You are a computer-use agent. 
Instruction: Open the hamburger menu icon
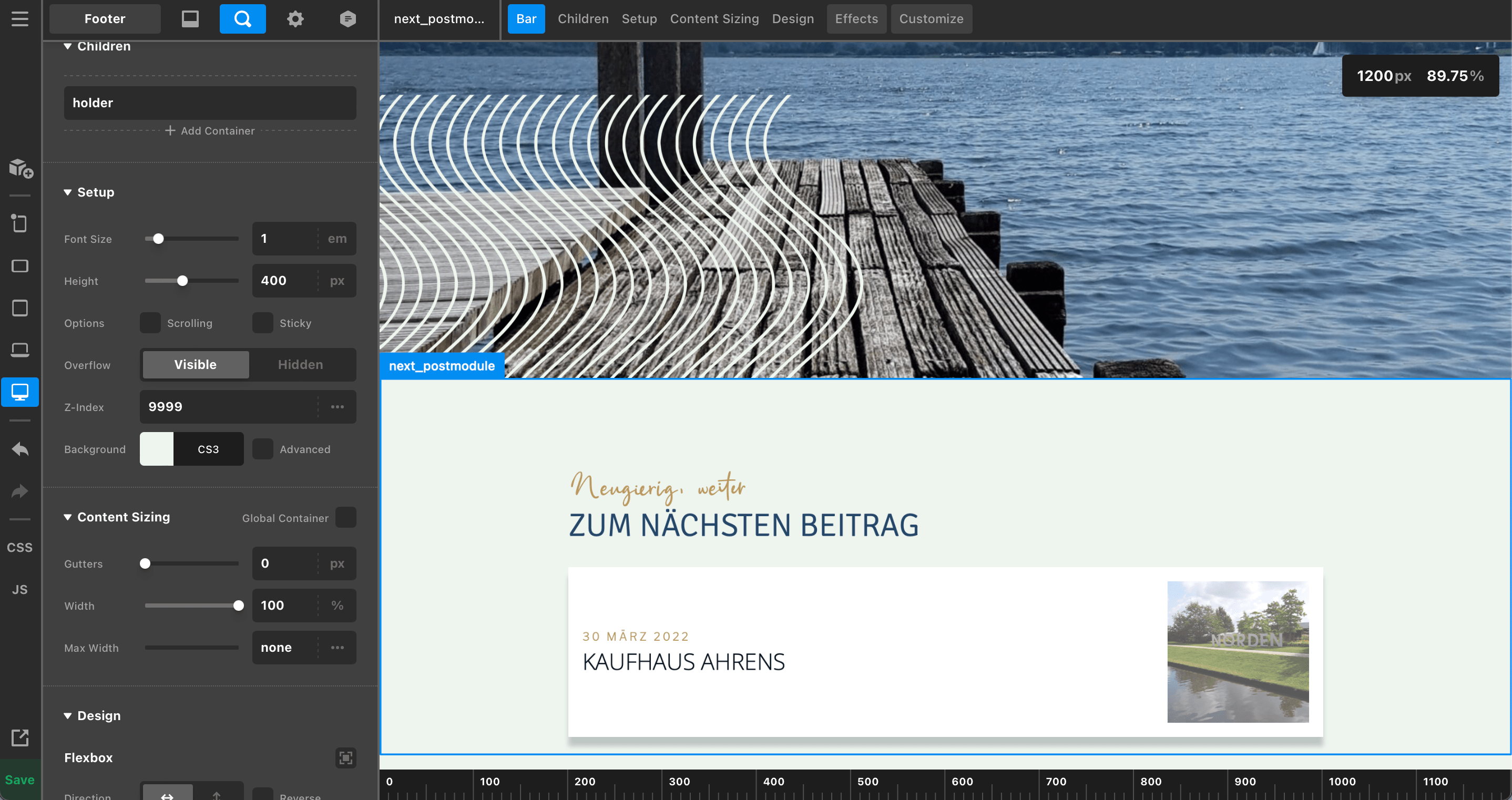19,19
